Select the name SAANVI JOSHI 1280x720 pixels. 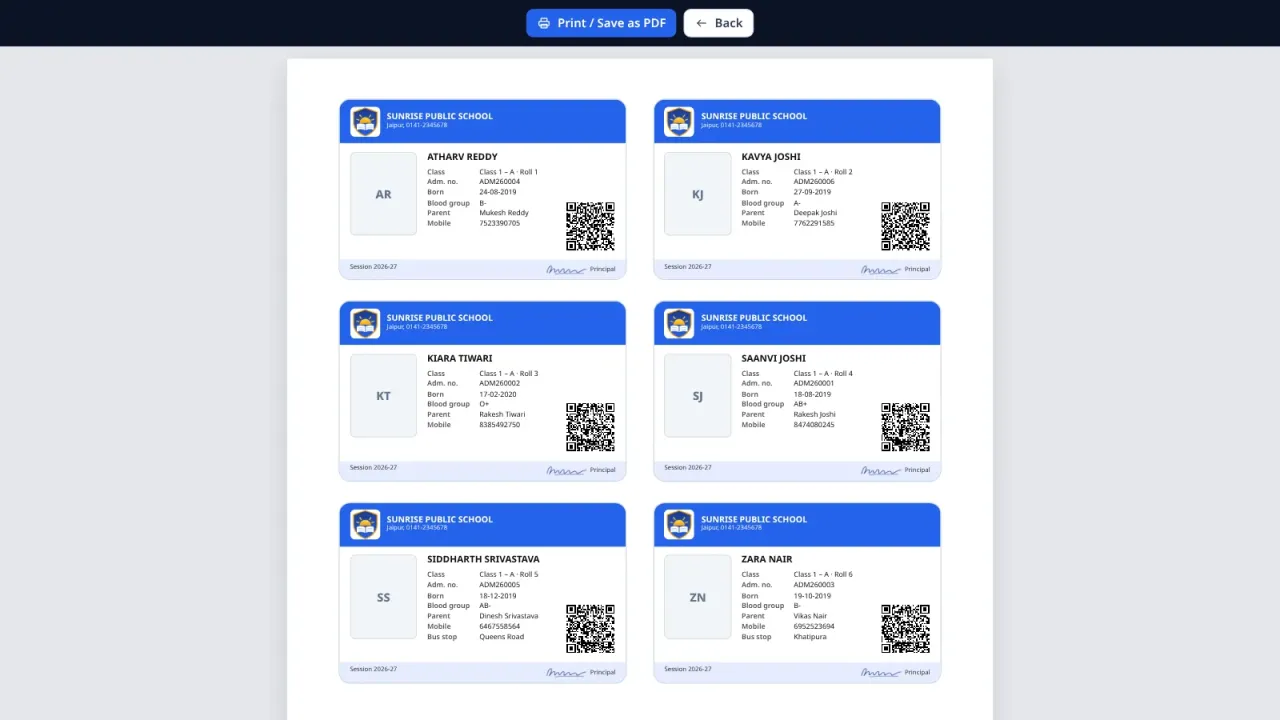tap(774, 358)
